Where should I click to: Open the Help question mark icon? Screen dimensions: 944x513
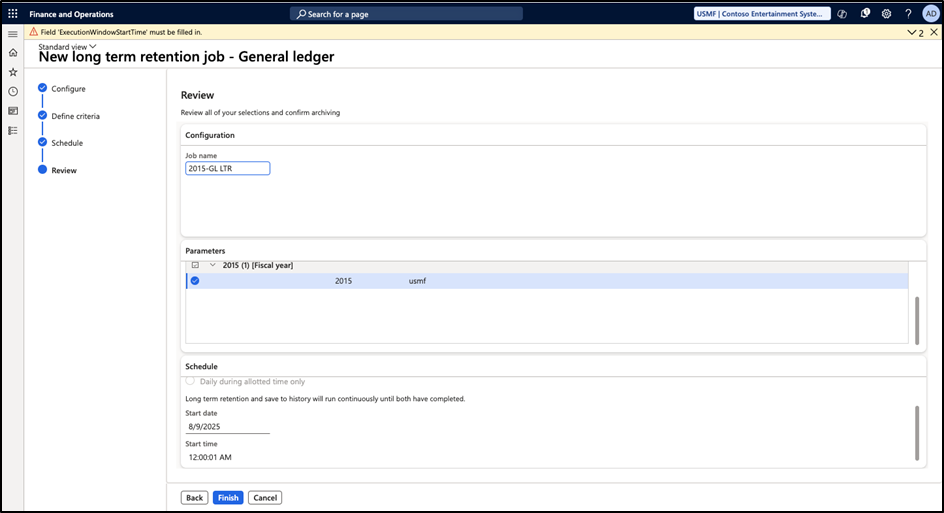[908, 14]
